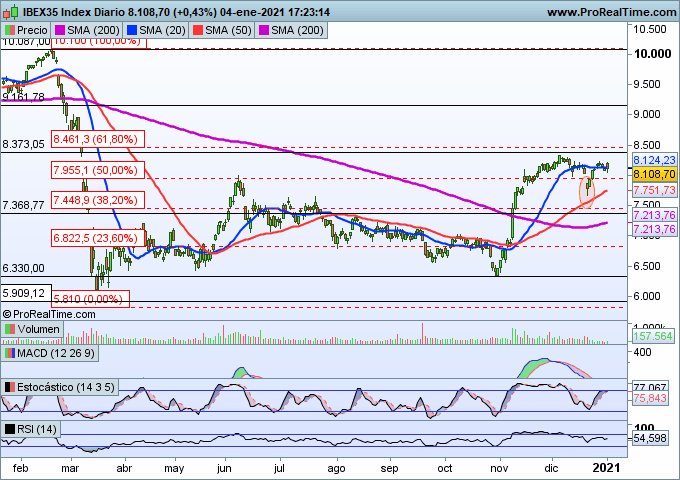Open the MACD (12 26 9) indicator label
This screenshot has width=680, height=480.
pos(56,353)
